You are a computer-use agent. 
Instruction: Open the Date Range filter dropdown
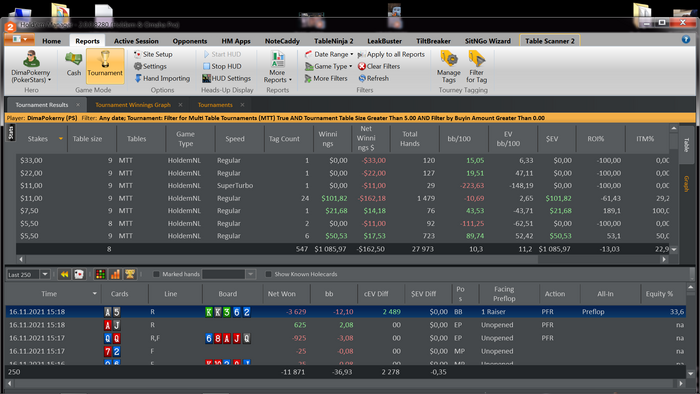[329, 54]
